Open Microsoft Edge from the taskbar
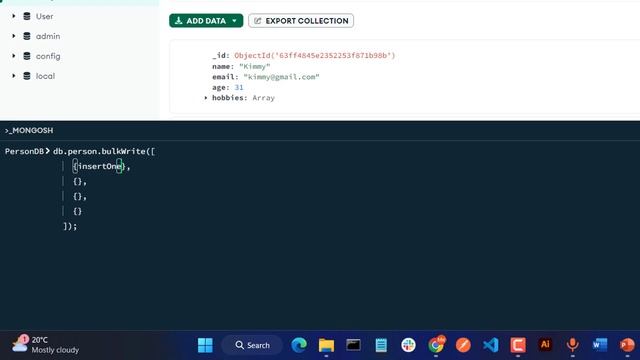 pos(299,345)
